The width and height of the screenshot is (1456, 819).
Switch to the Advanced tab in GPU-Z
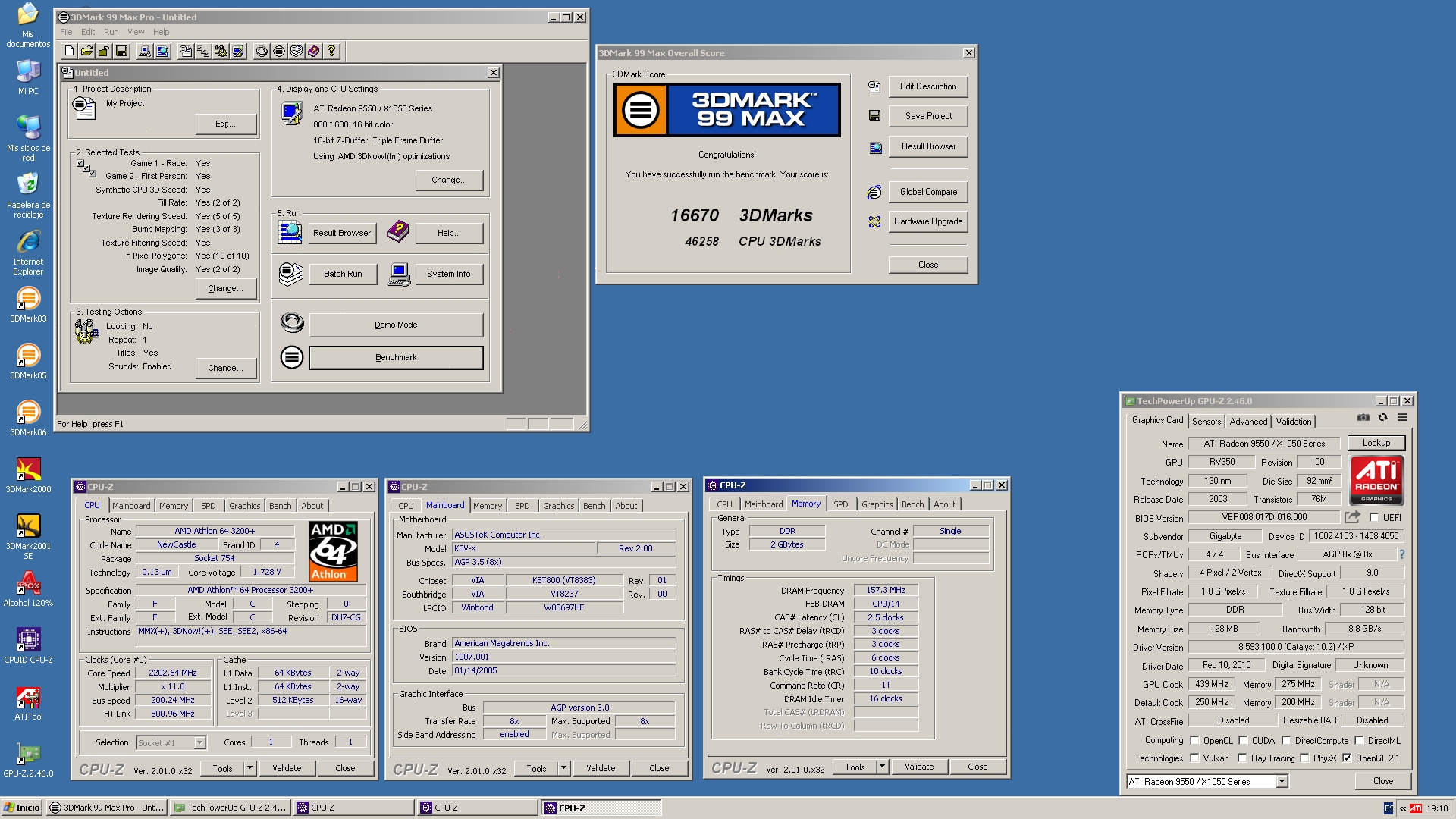(x=1248, y=422)
